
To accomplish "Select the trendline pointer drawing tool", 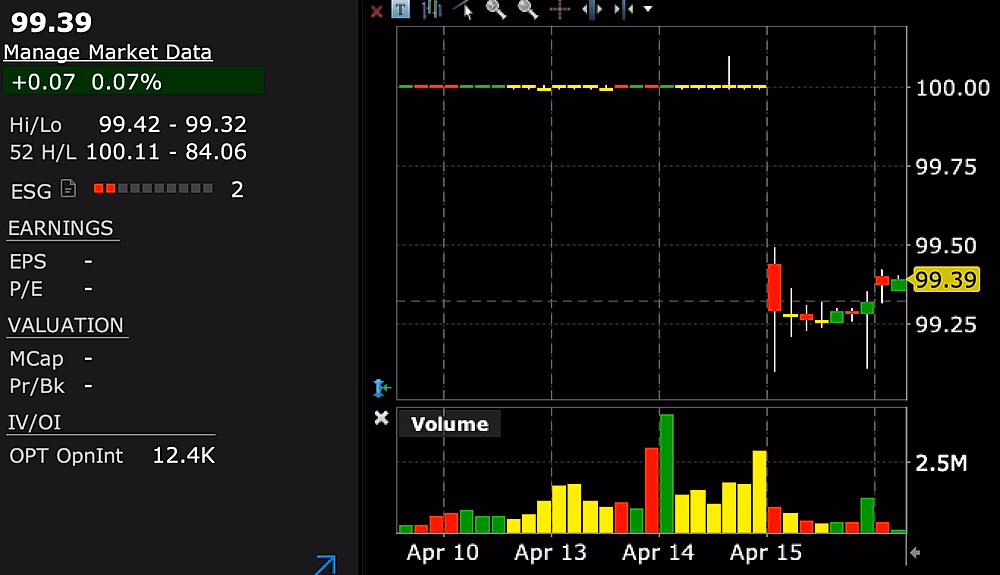I will tap(464, 10).
